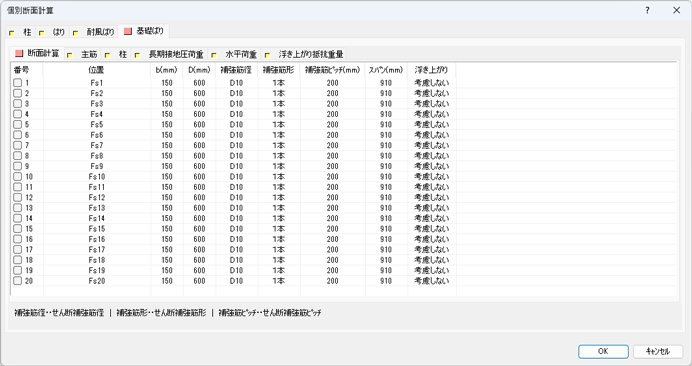The image size is (692, 366).
Task: Open the 浮き上がり抵抗重量 sub-tab
Action: tap(304, 54)
